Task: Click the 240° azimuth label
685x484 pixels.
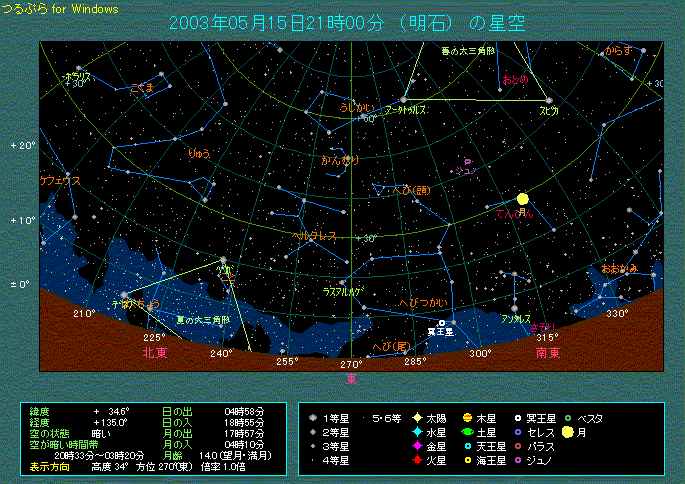Action: [x=221, y=353]
